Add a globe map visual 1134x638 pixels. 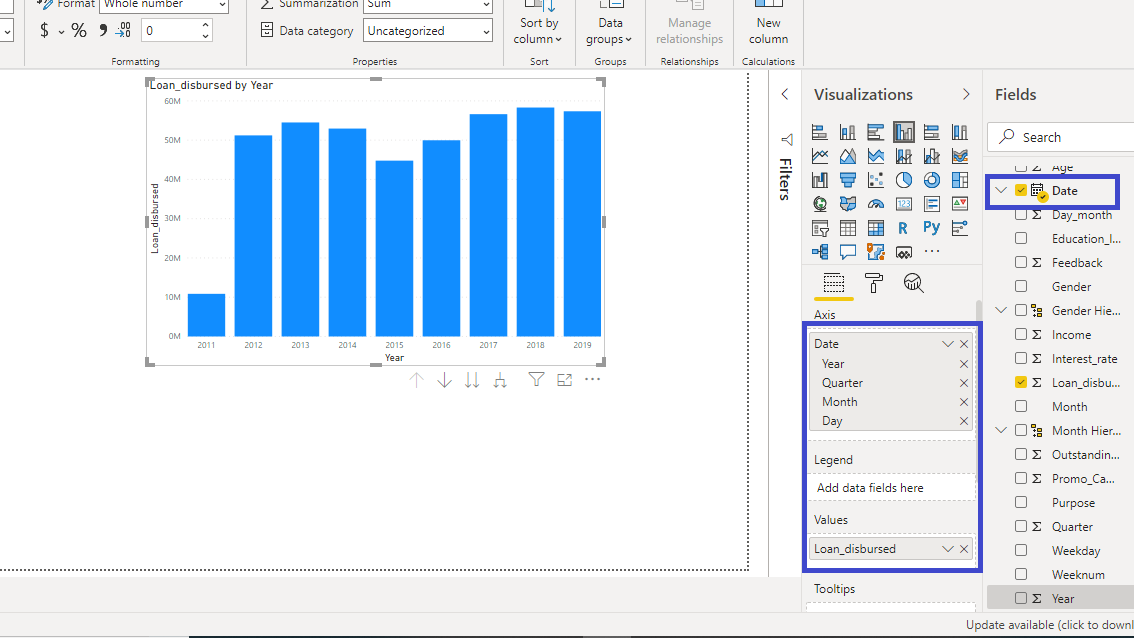[819, 204]
